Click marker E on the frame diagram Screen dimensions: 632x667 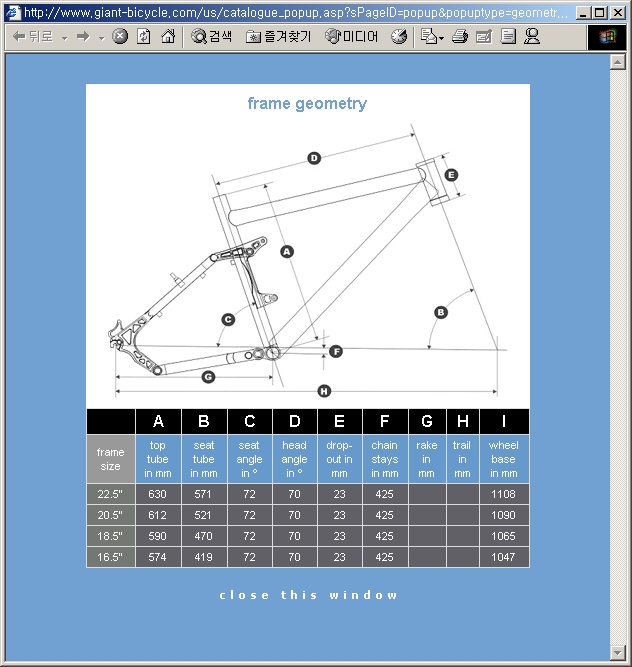[x=451, y=175]
